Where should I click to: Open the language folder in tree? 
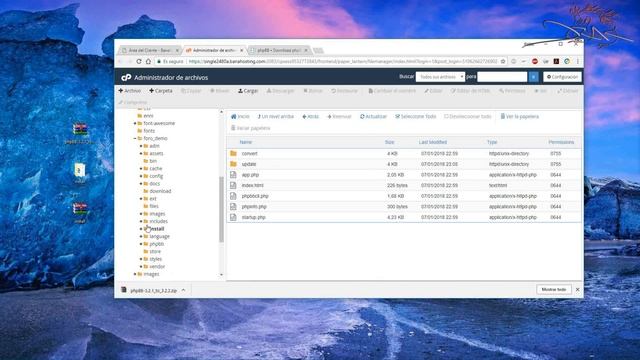159,236
